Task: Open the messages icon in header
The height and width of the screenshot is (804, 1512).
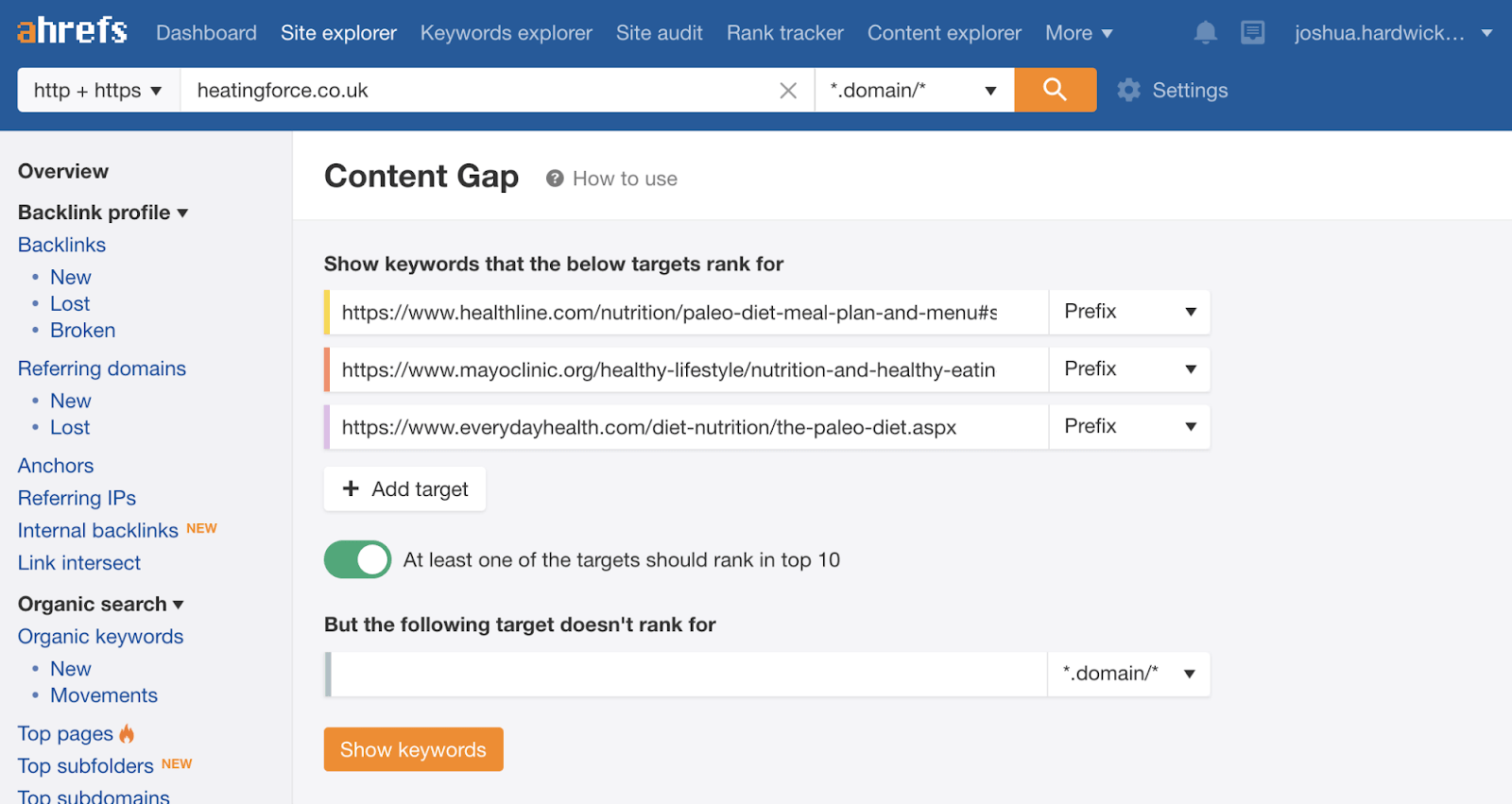Action: (x=1252, y=33)
